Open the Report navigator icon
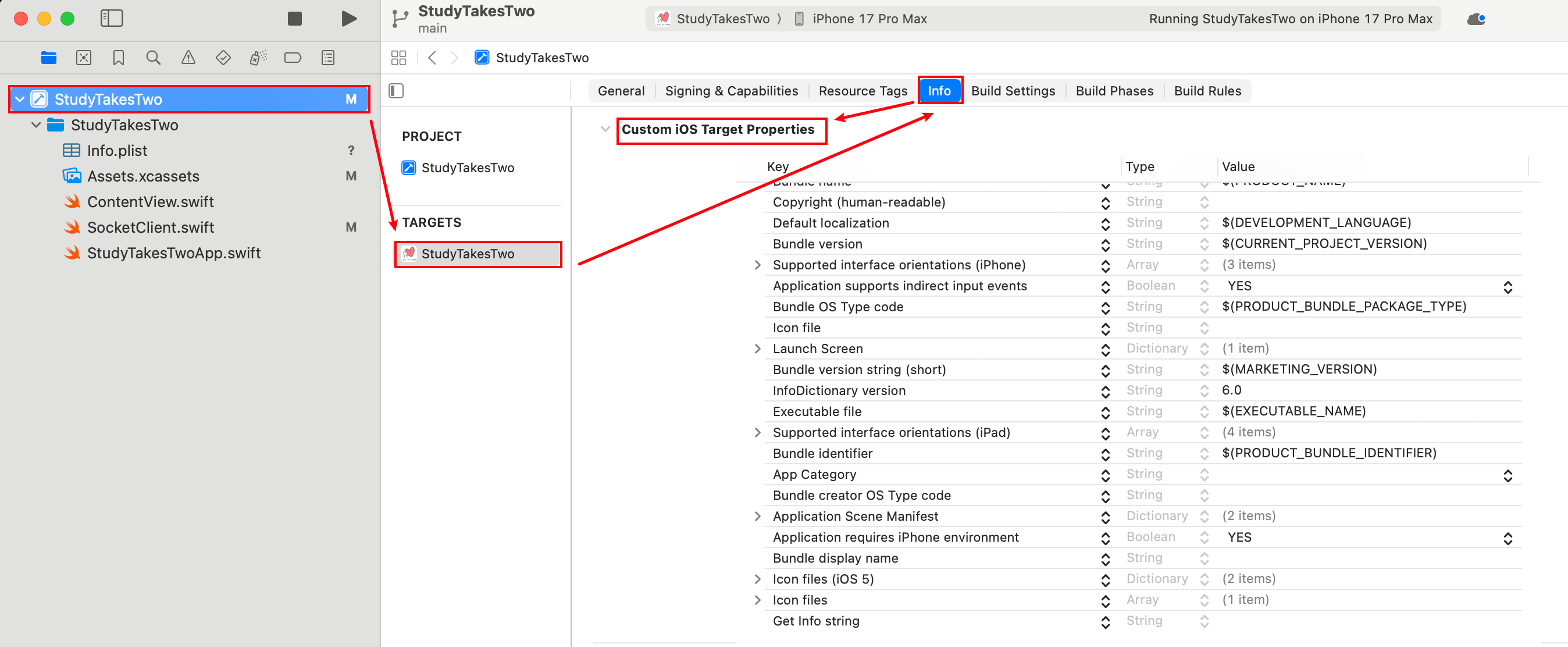 tap(327, 58)
